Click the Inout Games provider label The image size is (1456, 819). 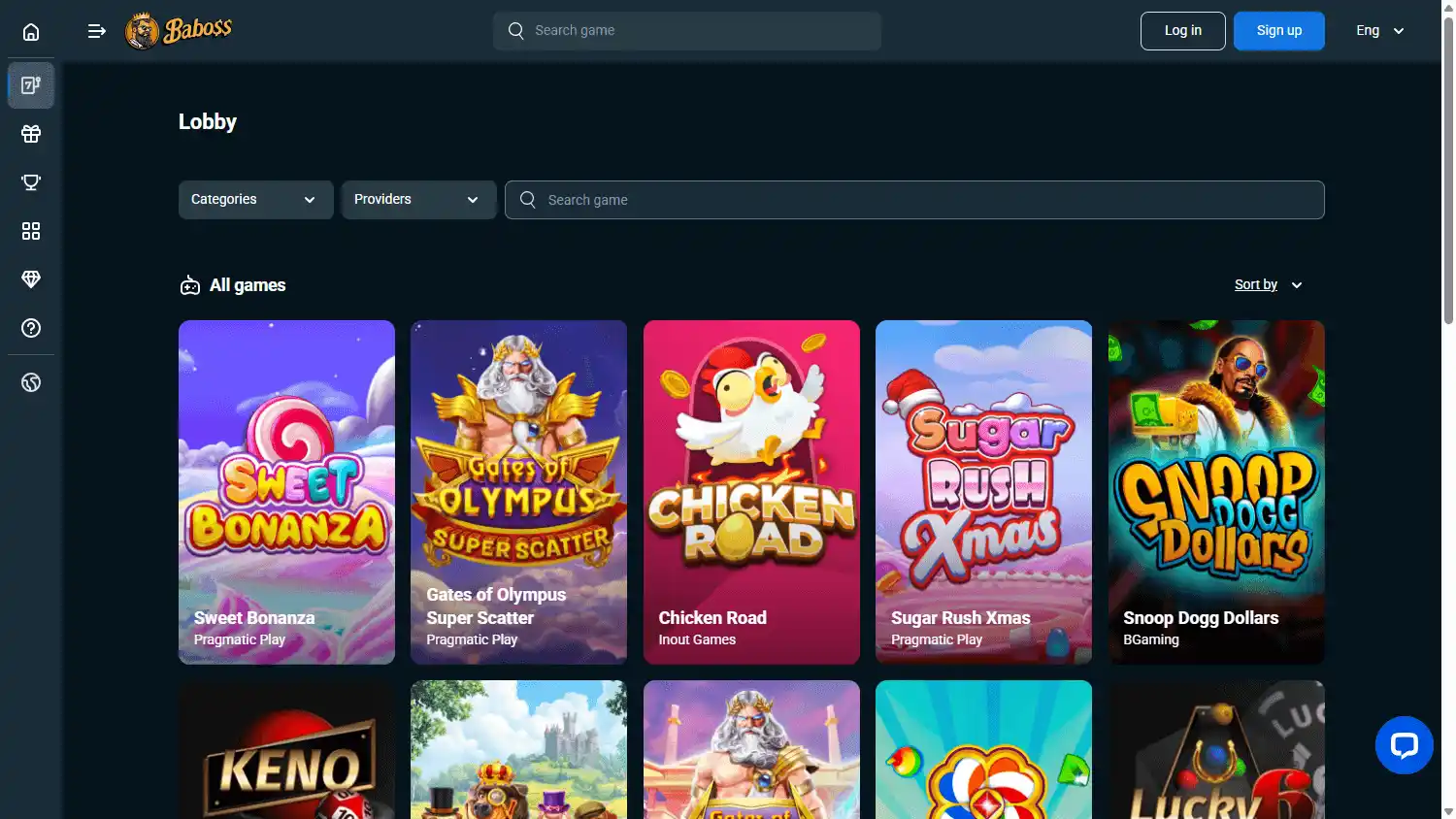(697, 639)
